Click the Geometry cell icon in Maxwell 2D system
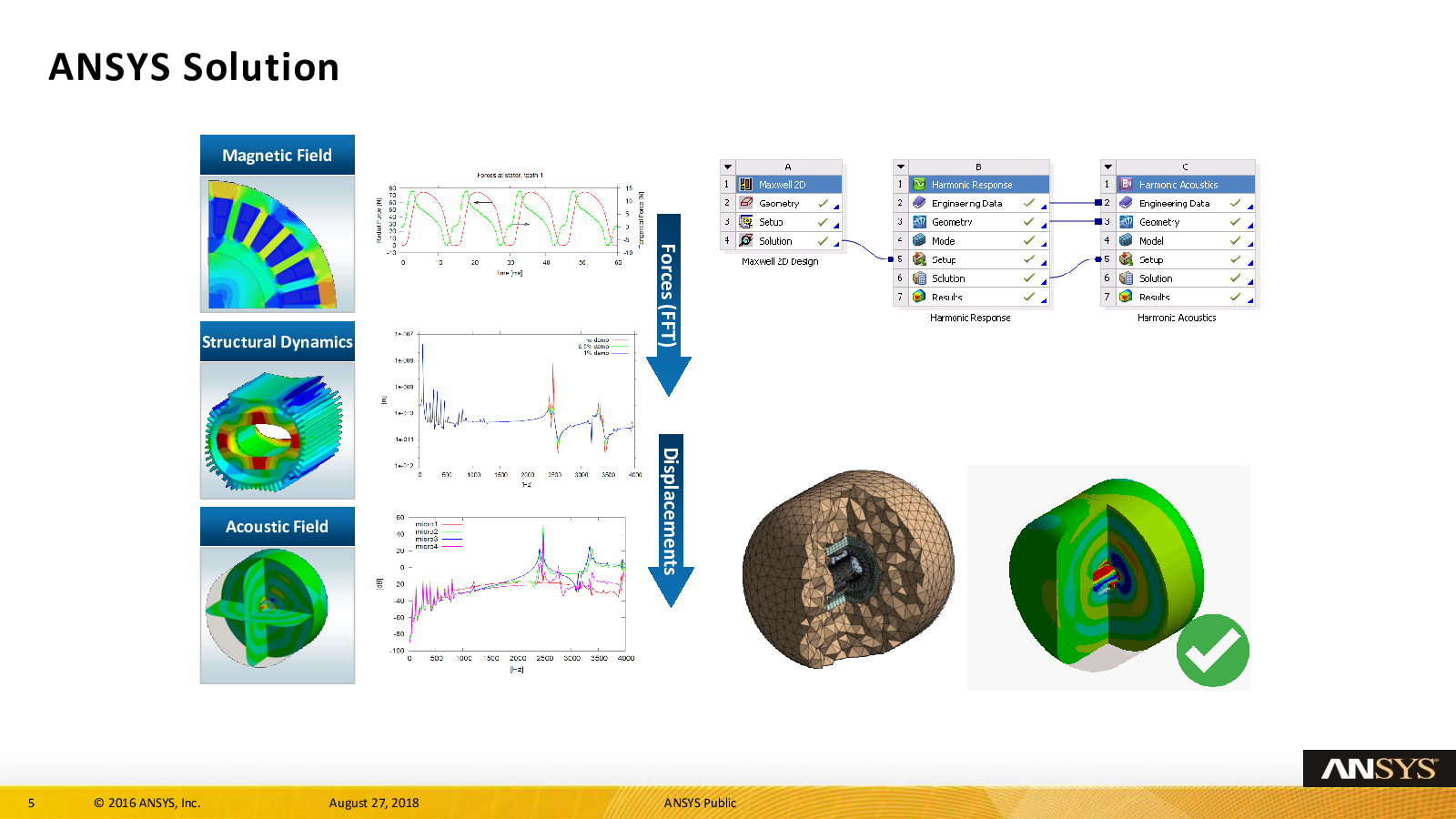The image size is (1456, 819). coord(746,203)
